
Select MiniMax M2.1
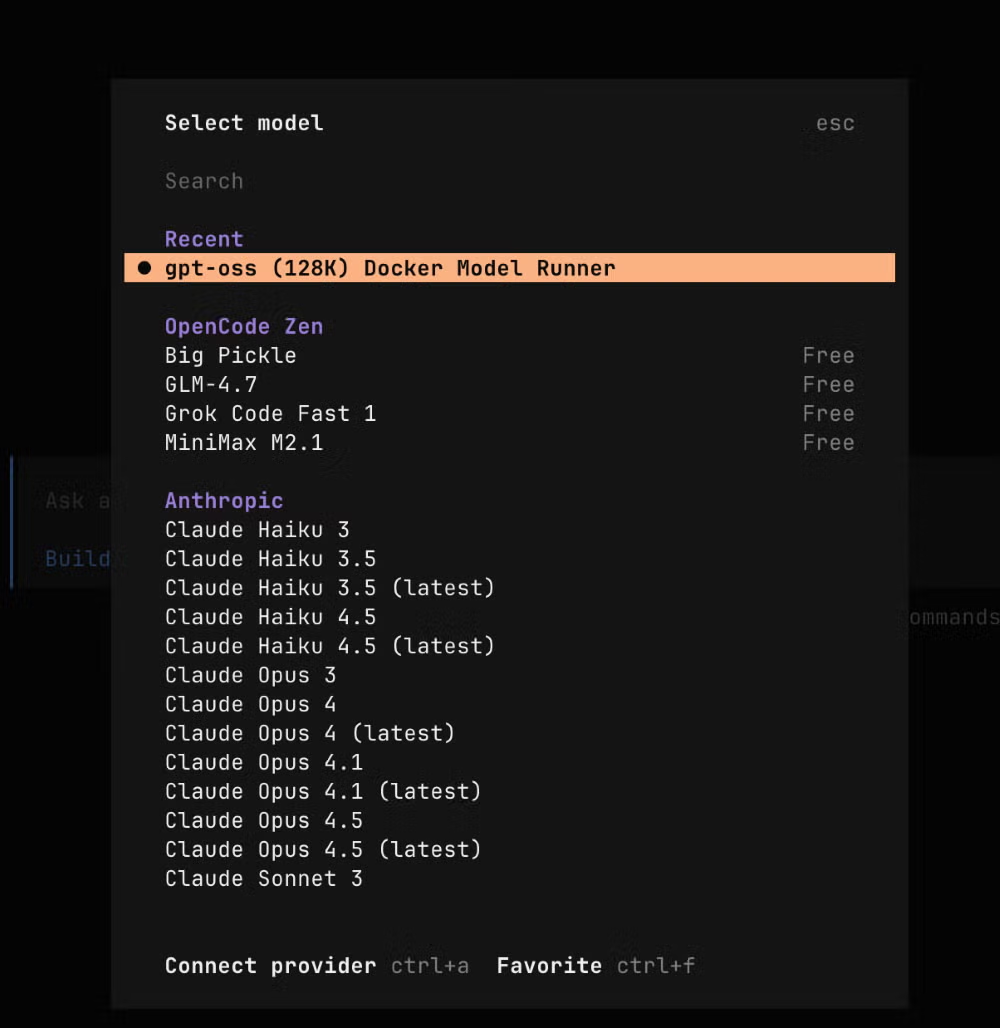pos(243,442)
